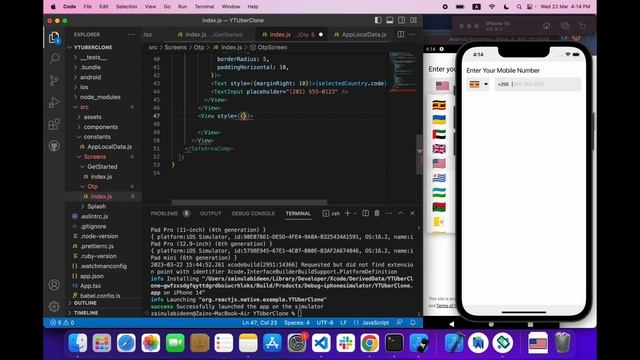Kill the terminal with the trash icon
Viewport: 640px width, 360px height.
tap(377, 213)
